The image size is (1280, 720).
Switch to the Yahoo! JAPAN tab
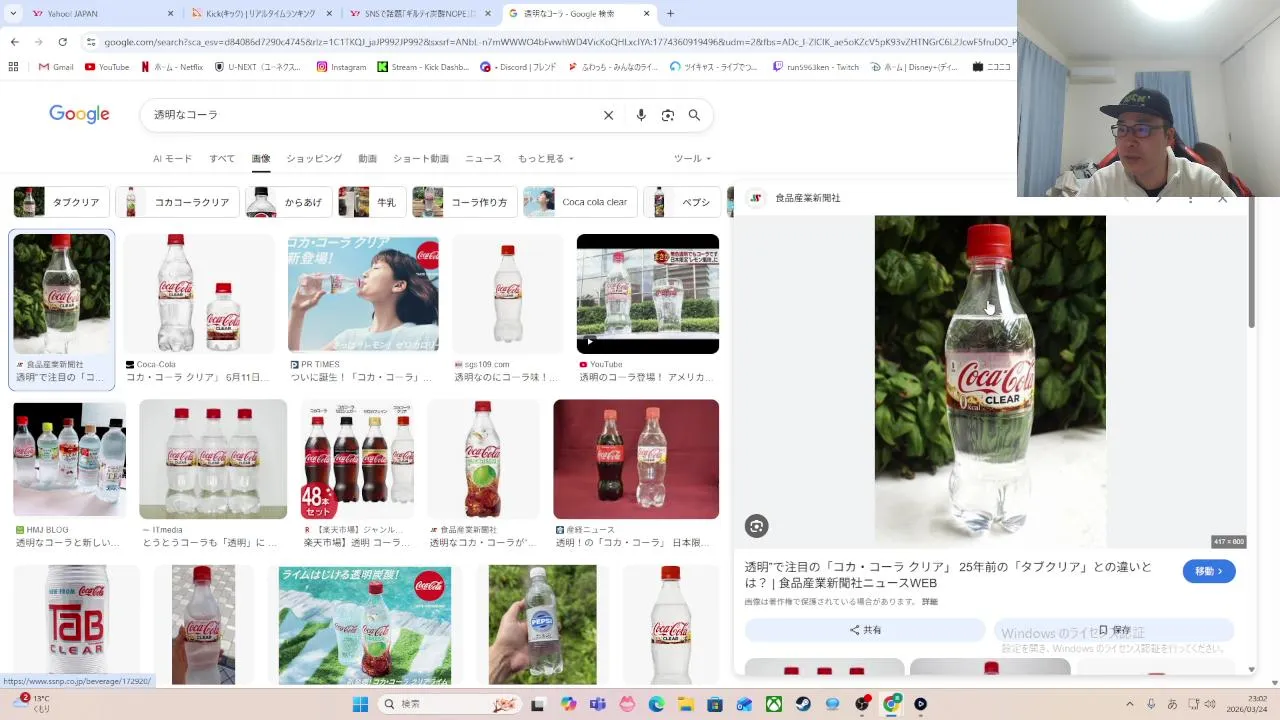(102, 14)
